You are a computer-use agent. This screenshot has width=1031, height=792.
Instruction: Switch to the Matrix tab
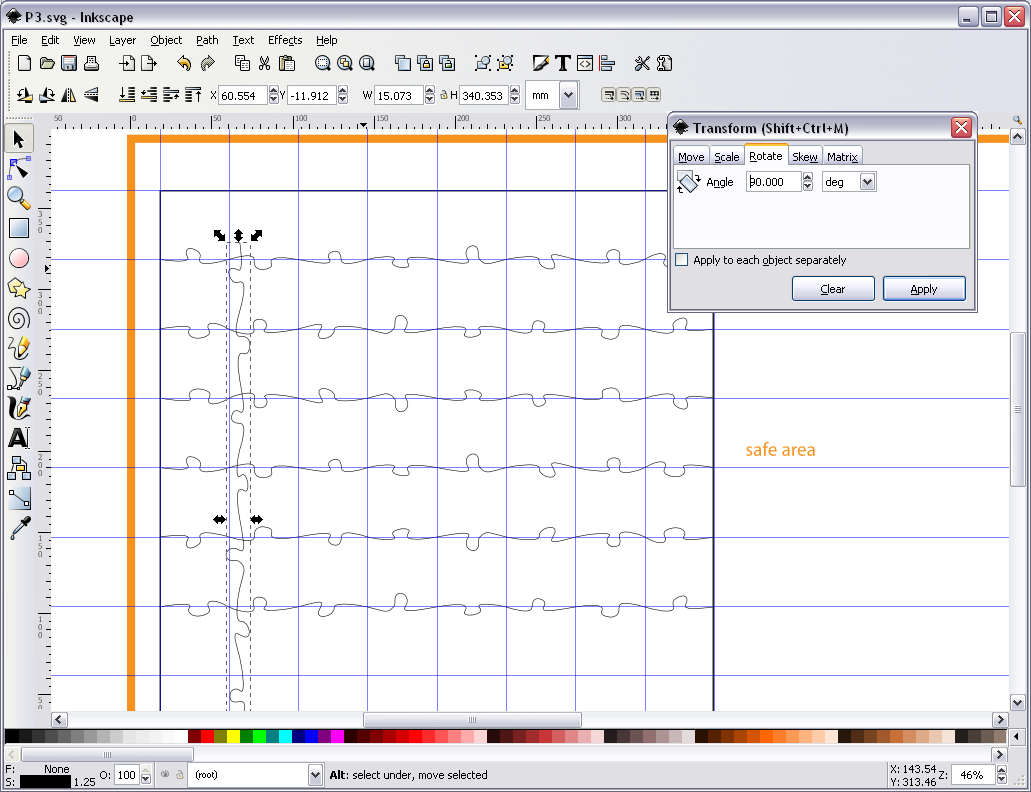[842, 156]
